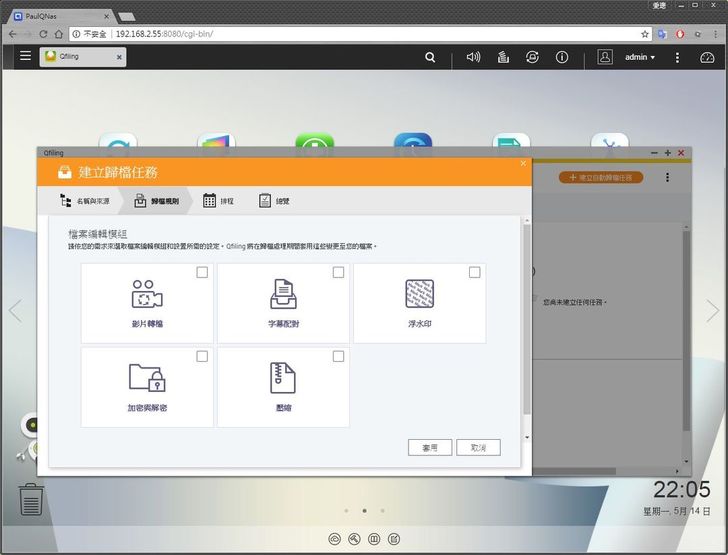
Task: Open QTS search magnifier icon
Action: 430,57
